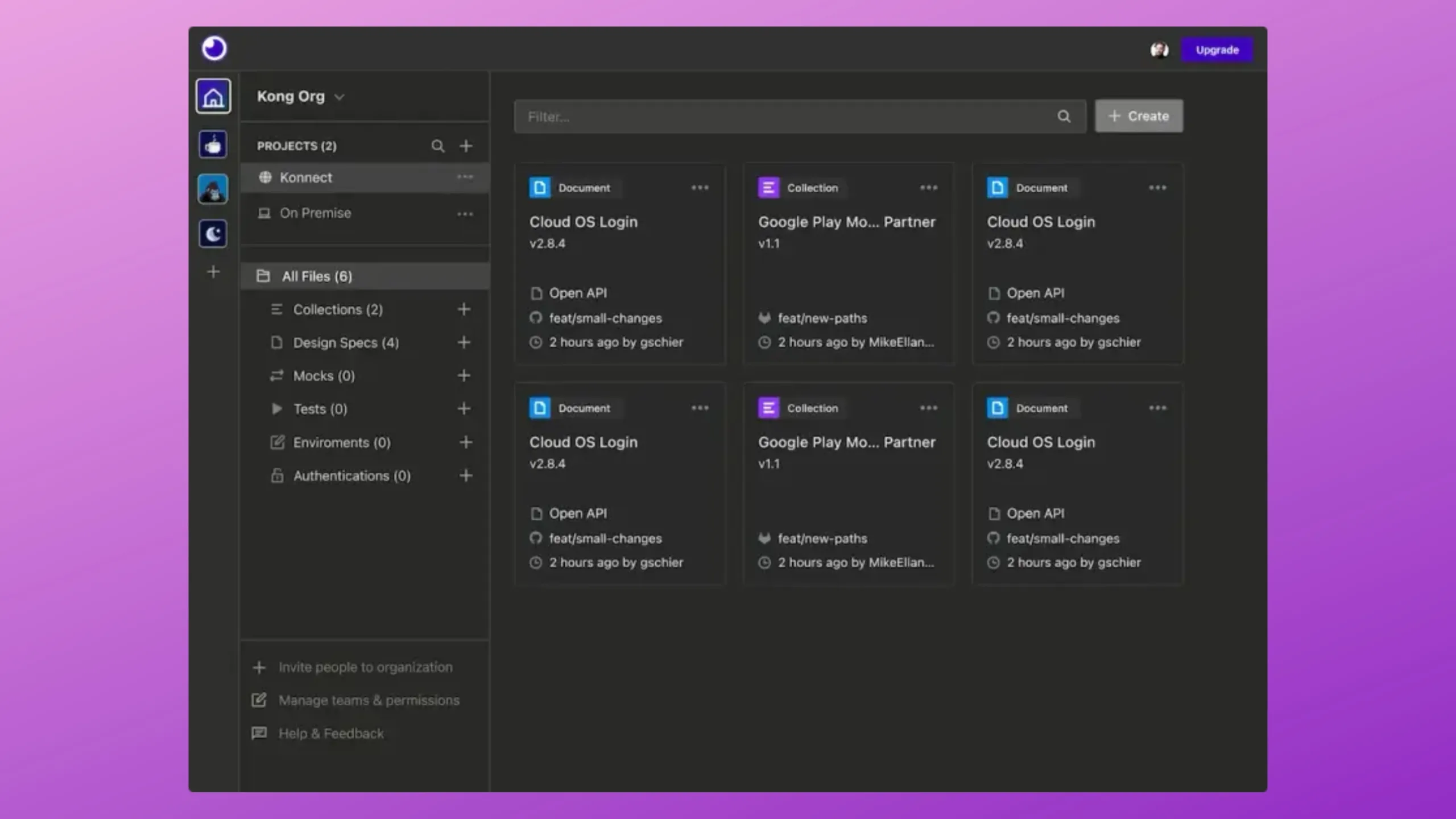Switch to the gorilla avatar organization

tap(213, 189)
